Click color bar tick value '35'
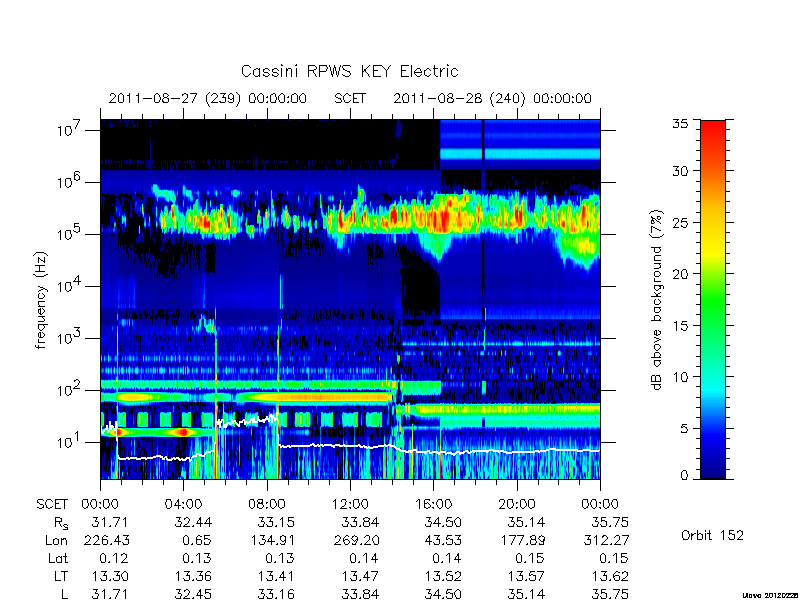Screen dimensions: 800x600 tap(680, 124)
